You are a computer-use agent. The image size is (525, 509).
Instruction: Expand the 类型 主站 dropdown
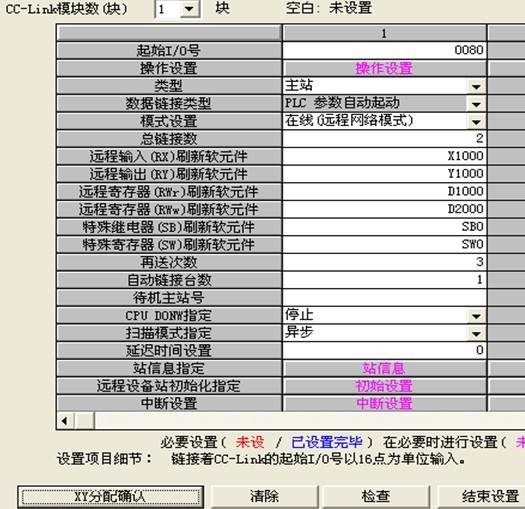(476, 86)
